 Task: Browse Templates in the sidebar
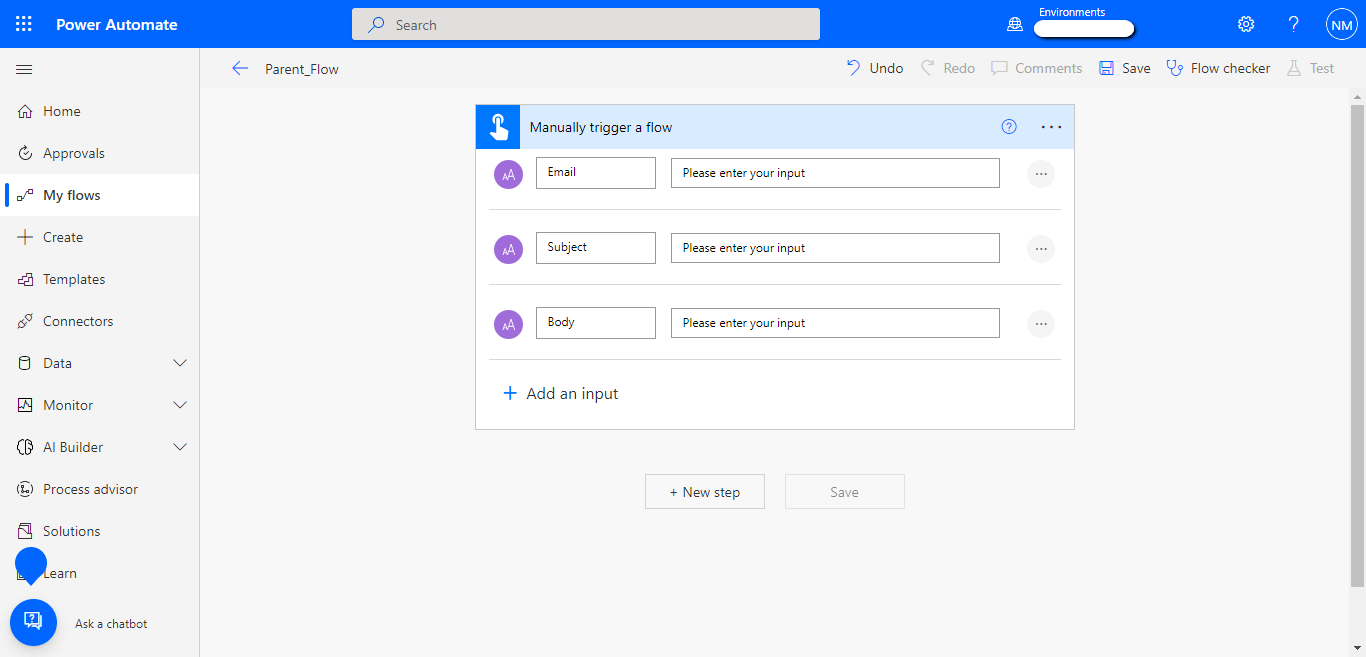coord(100,279)
